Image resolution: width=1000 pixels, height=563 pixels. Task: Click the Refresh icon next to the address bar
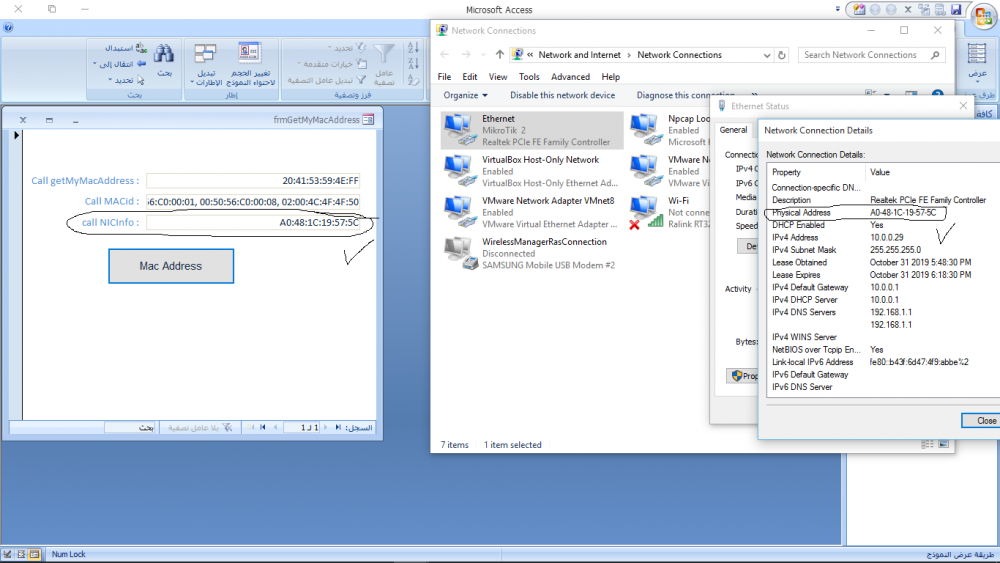coord(782,55)
